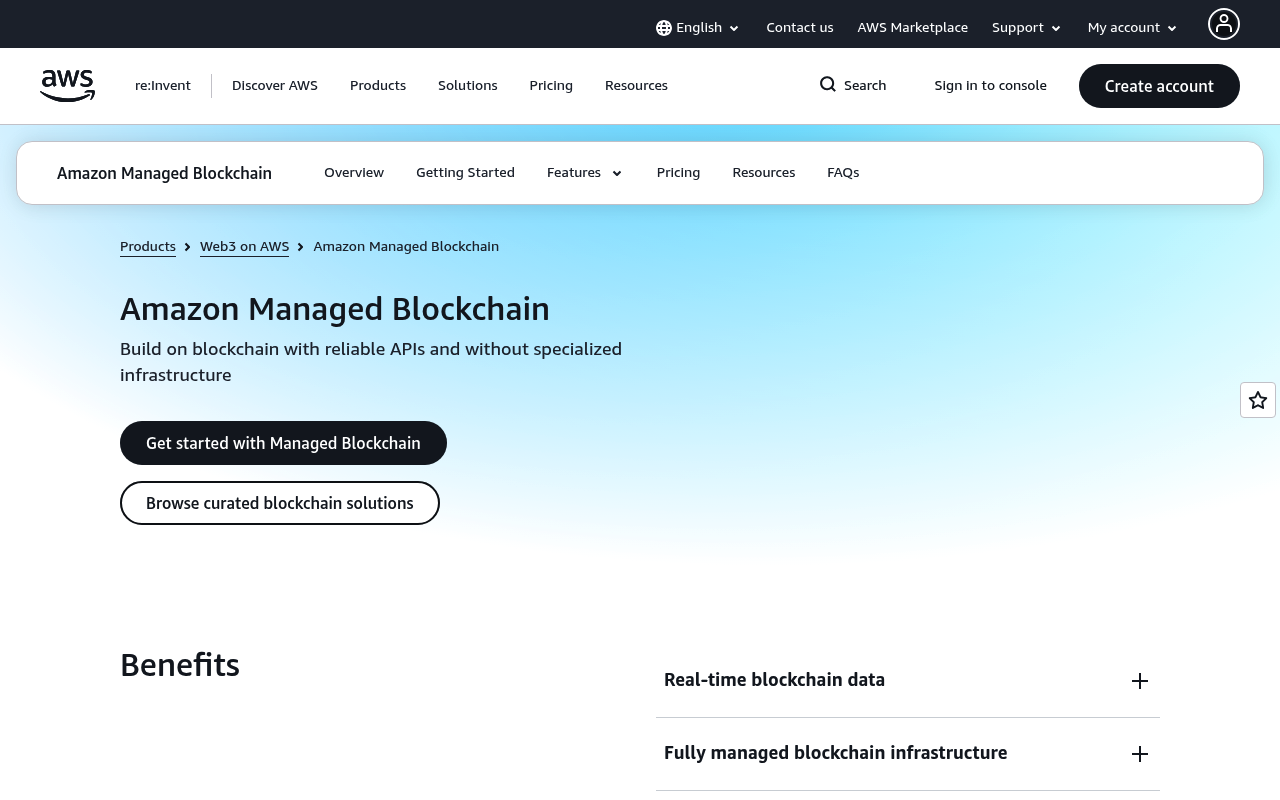The height and width of the screenshot is (800, 1280).
Task: Open the Support dropdown menu
Action: pos(1027,28)
